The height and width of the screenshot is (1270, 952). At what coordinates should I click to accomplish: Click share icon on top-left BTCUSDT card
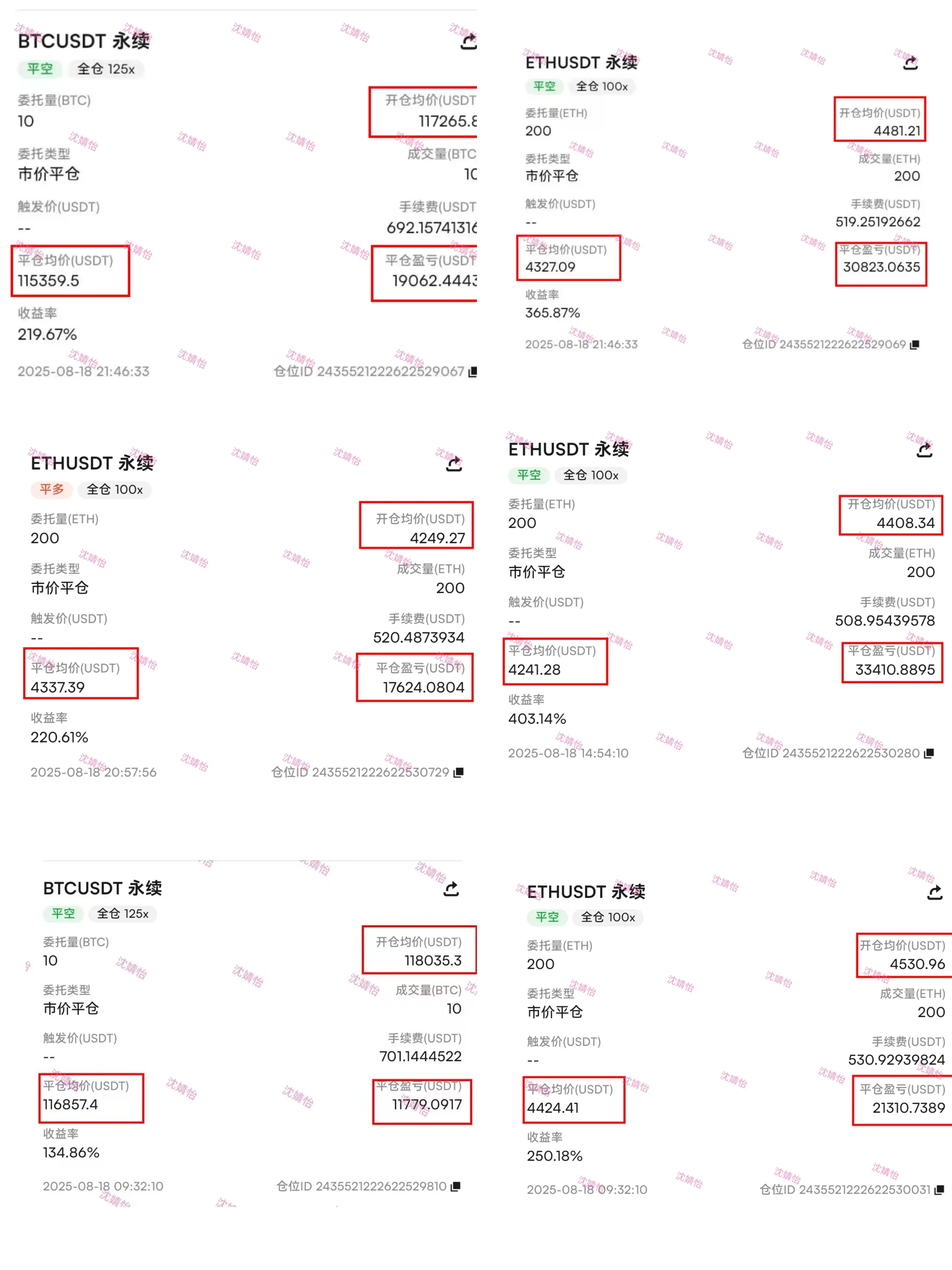point(469,41)
